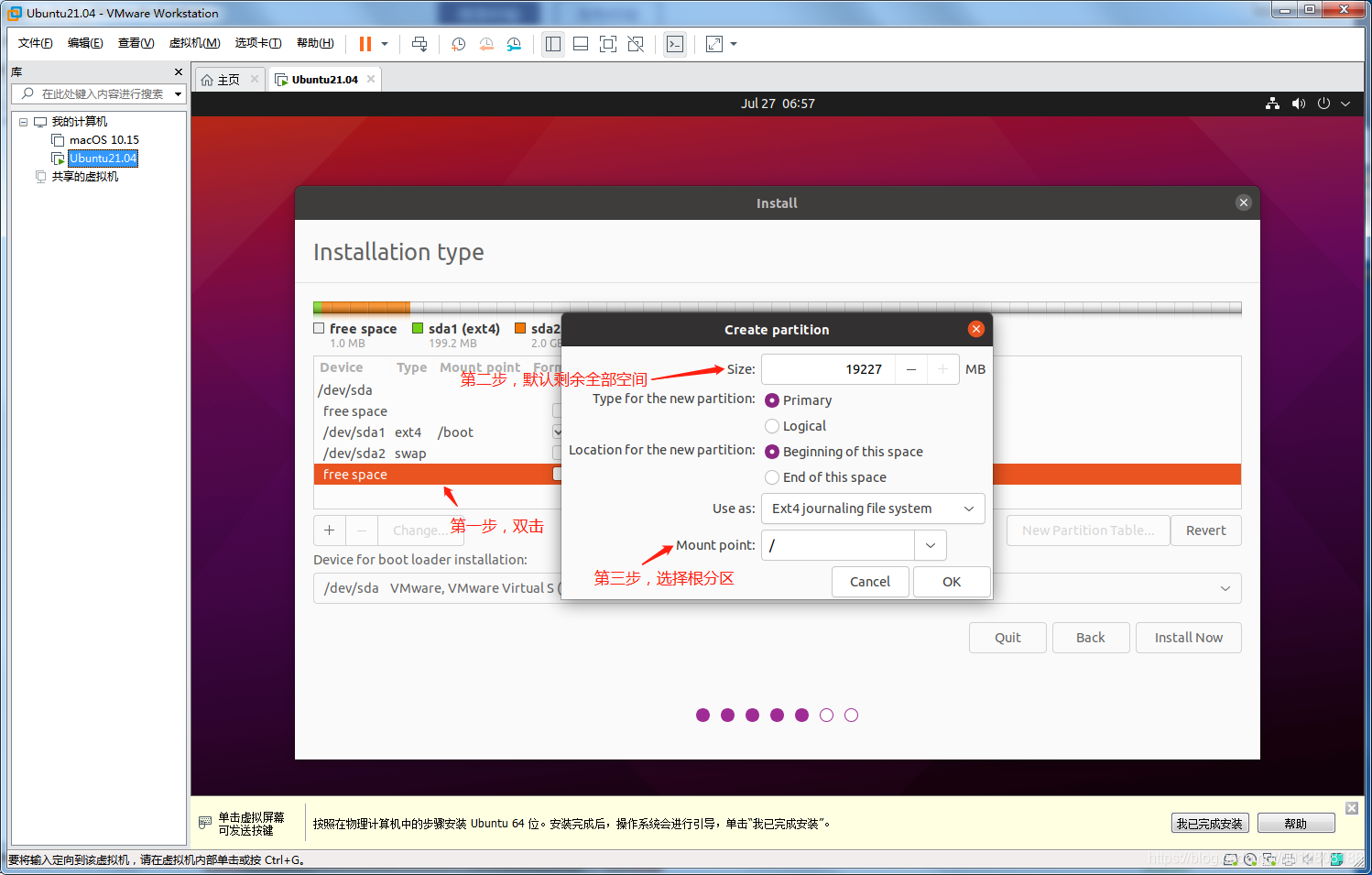1372x875 pixels.
Task: Toggle the library sidebar view icon
Action: tap(553, 44)
